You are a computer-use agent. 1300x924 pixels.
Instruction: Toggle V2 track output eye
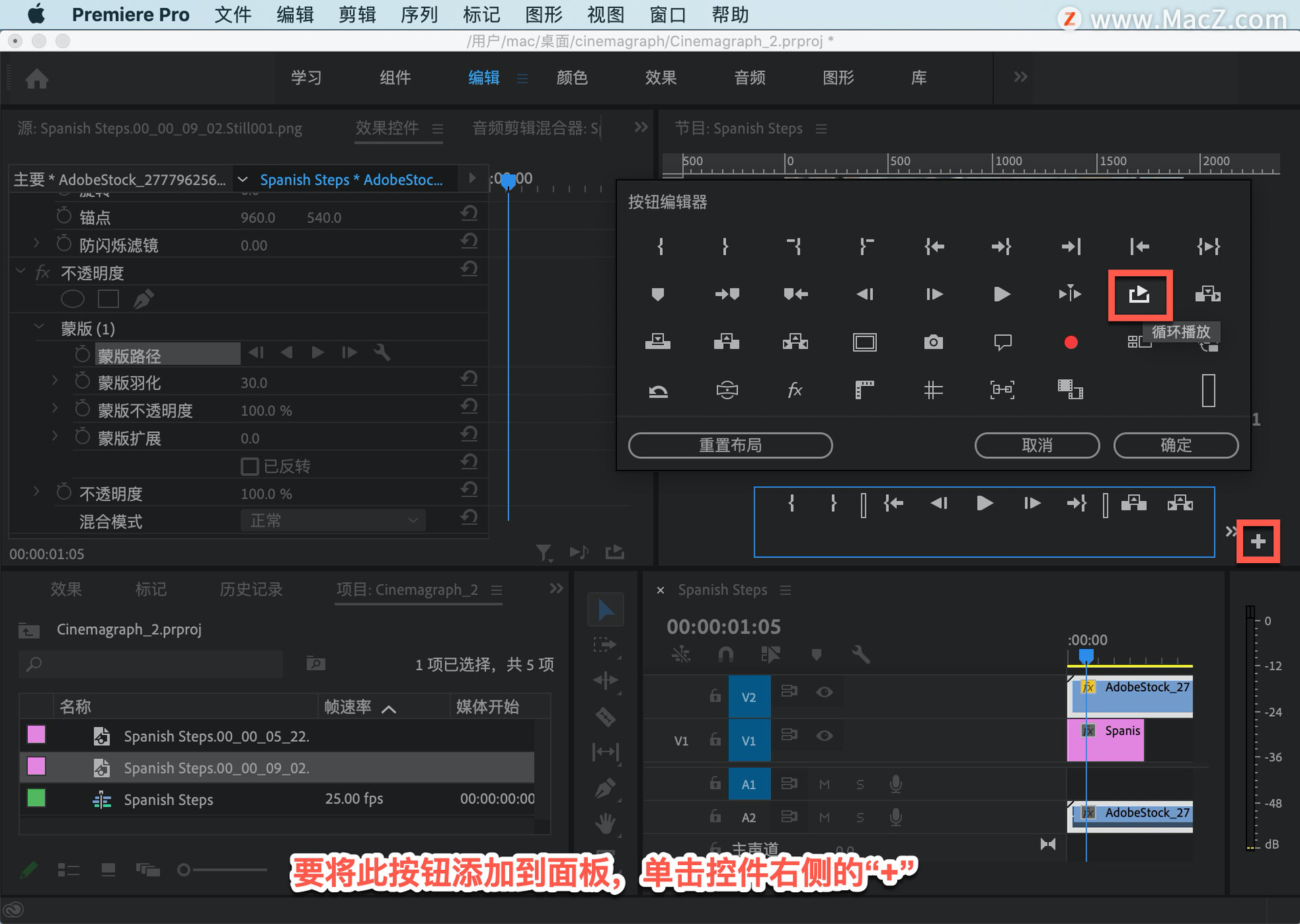[x=824, y=692]
